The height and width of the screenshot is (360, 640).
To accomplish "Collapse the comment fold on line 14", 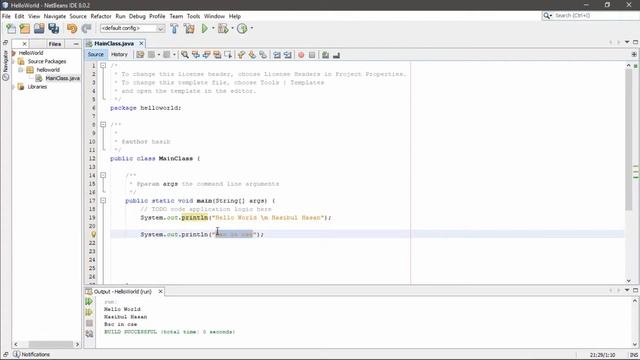I will [x=103, y=175].
